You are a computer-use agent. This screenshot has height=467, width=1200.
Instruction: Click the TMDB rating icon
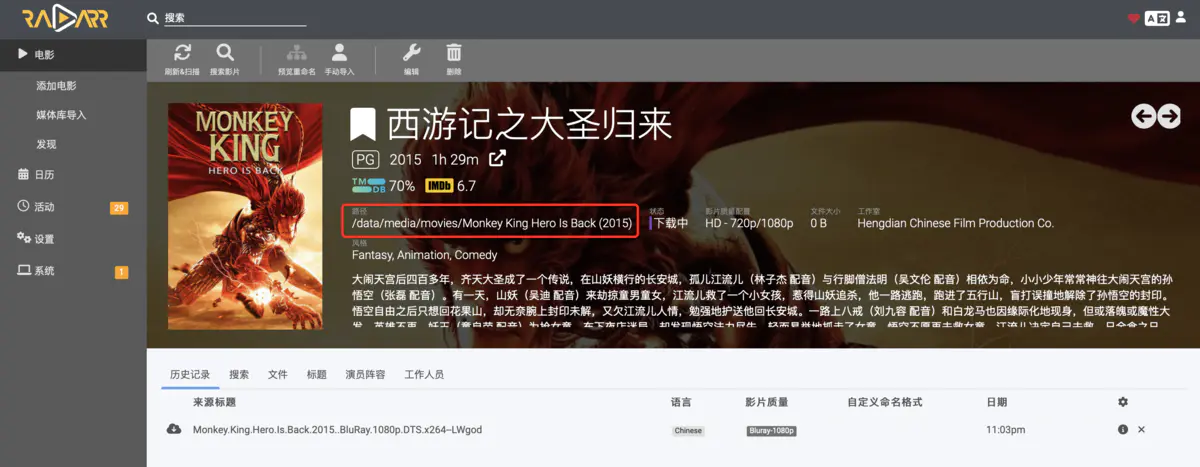(368, 185)
